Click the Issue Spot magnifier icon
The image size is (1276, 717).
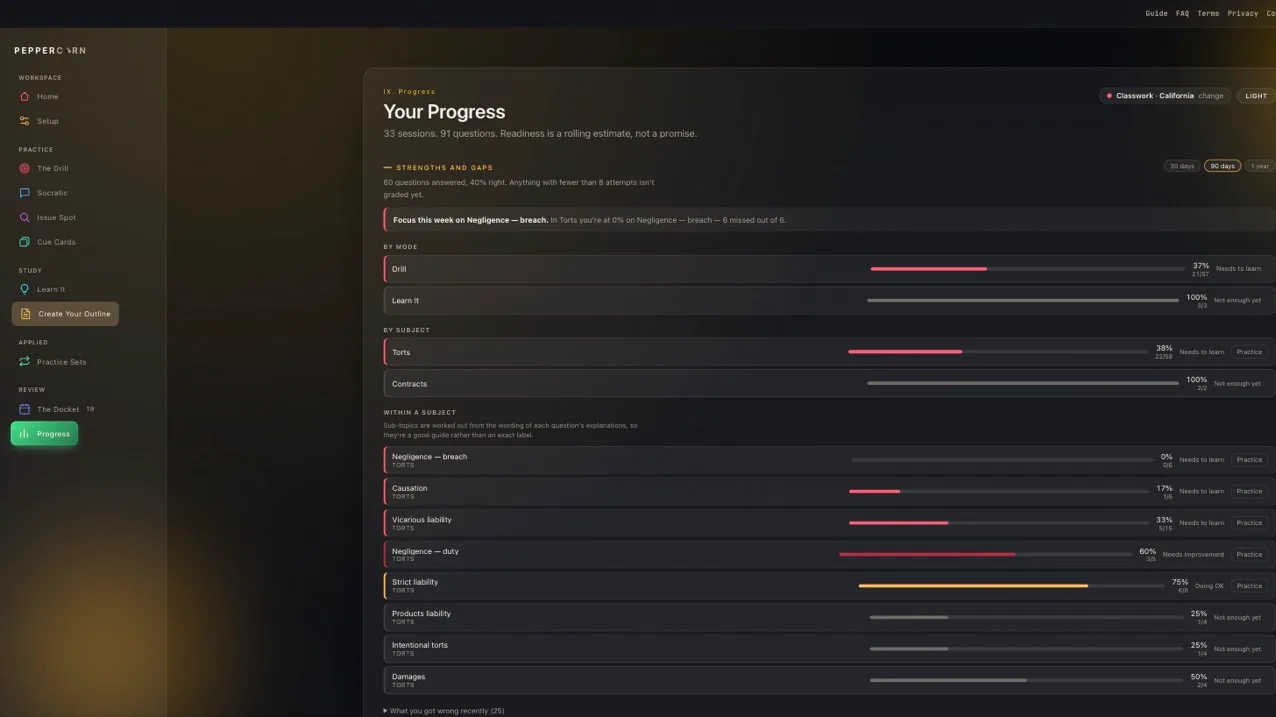(x=24, y=217)
